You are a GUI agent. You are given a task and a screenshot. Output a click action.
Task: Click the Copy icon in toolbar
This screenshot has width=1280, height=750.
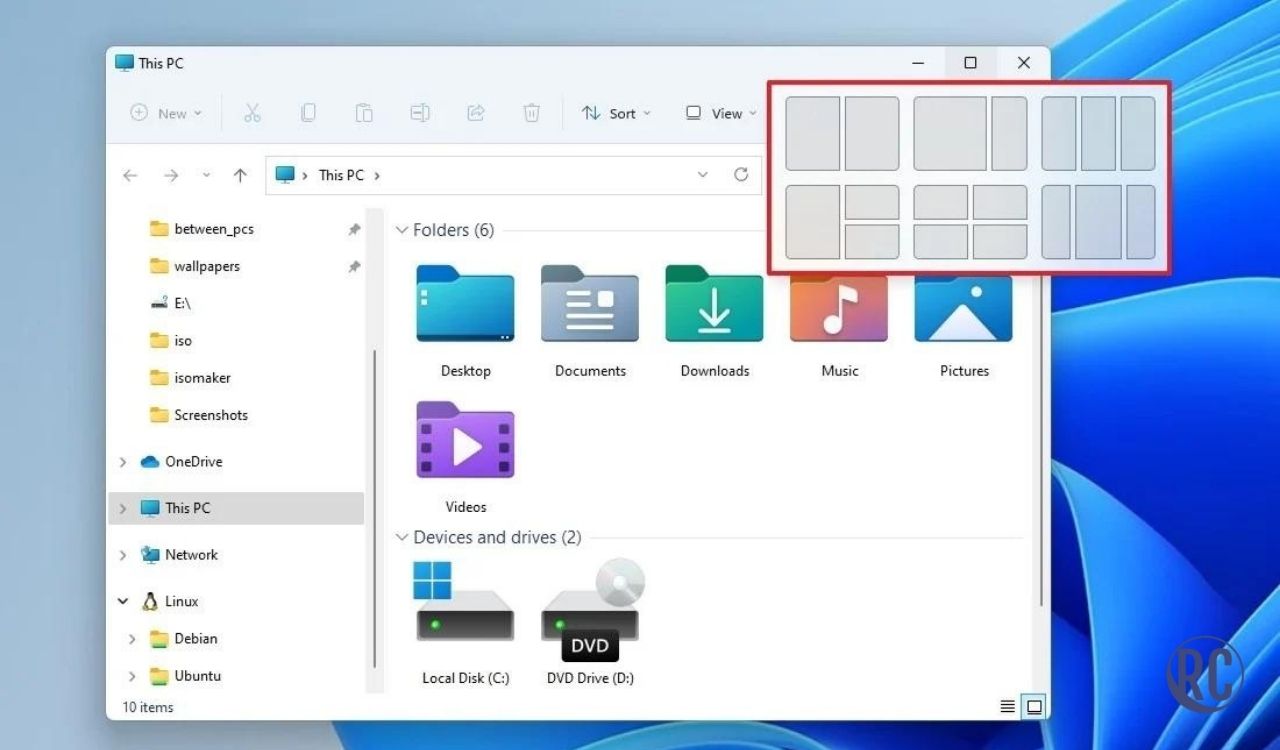308,113
